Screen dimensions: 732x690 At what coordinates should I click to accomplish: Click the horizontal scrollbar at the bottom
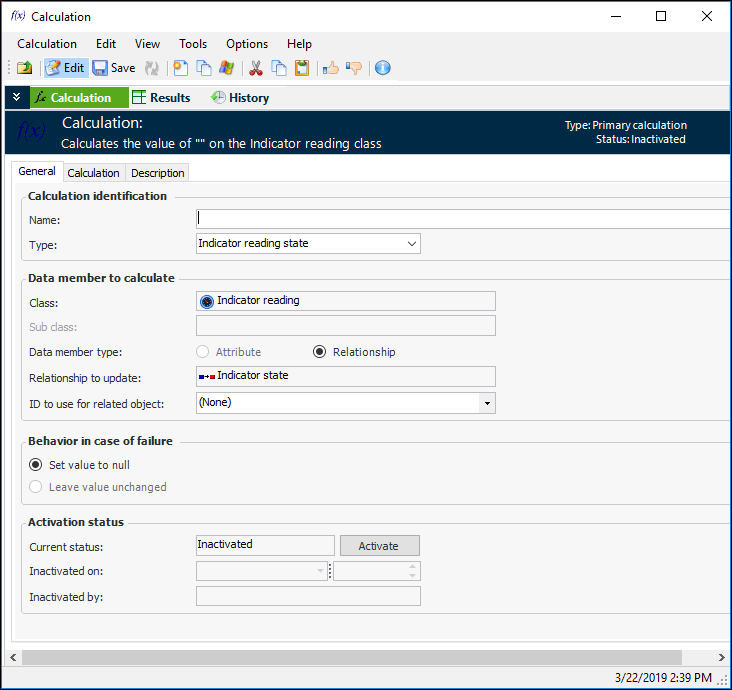coord(350,657)
